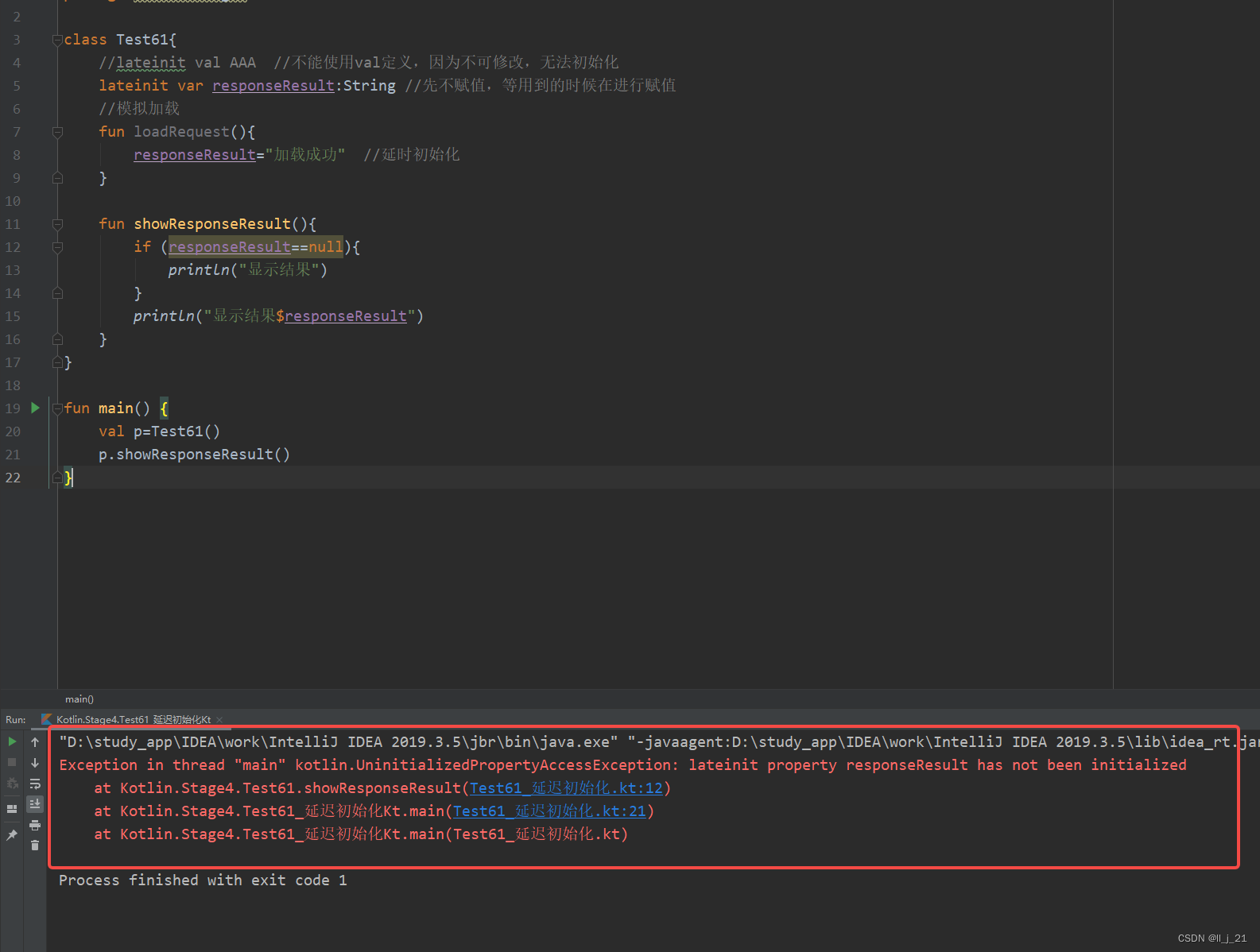
Task: Click the responseResult assignment on line 8
Action: coord(195,155)
